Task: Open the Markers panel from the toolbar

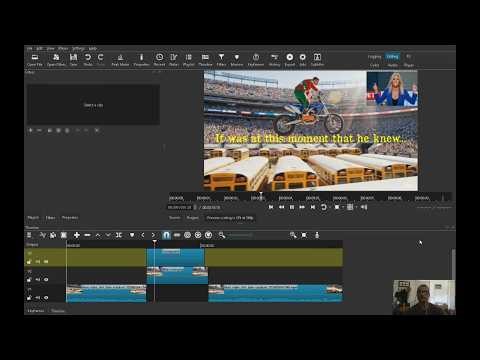Action: (237, 60)
